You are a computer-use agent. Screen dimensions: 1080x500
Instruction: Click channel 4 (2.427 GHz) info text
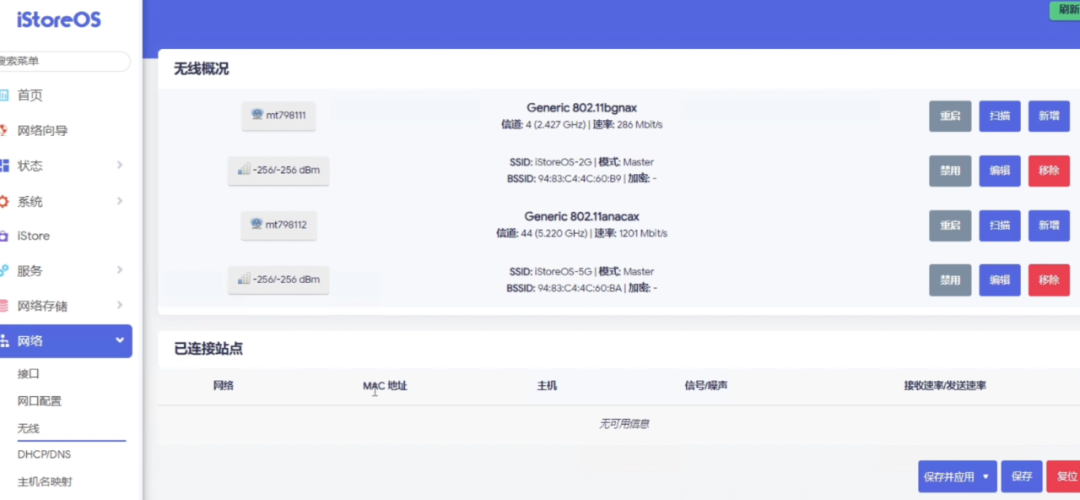[541, 125]
